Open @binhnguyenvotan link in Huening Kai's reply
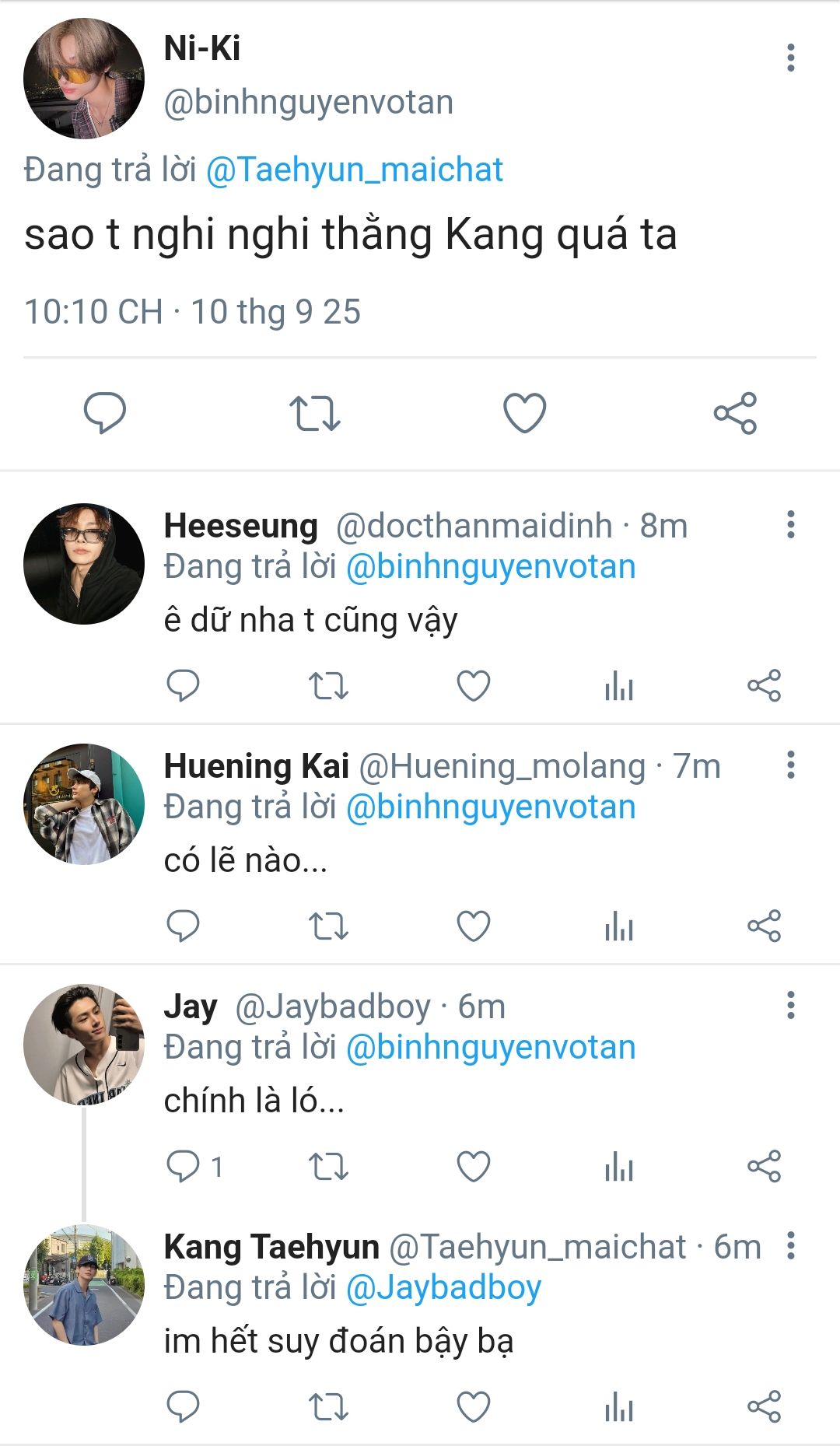Screen dimensions: 840x1446 (491, 807)
